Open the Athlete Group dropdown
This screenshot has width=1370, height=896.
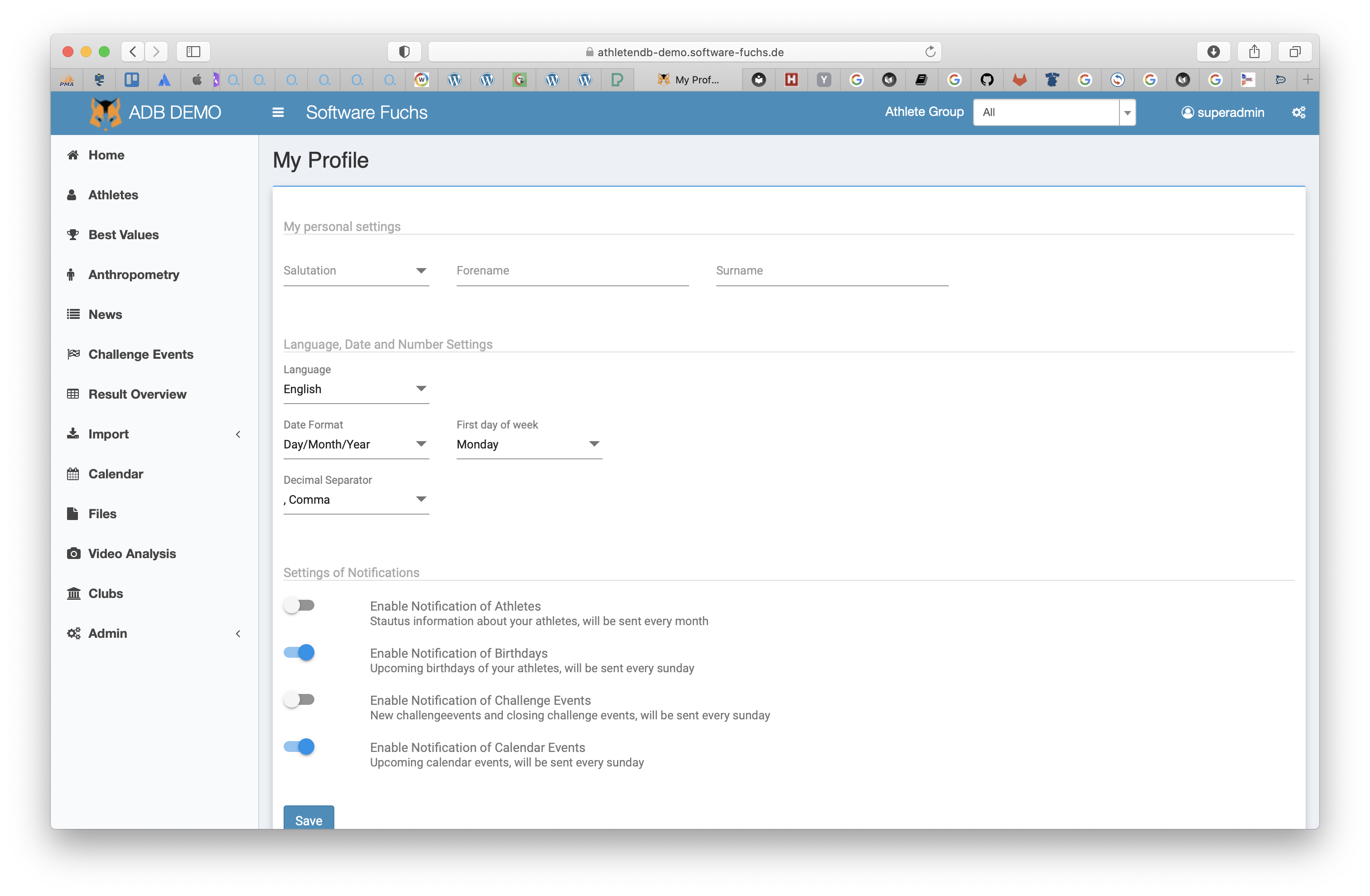pos(1054,112)
